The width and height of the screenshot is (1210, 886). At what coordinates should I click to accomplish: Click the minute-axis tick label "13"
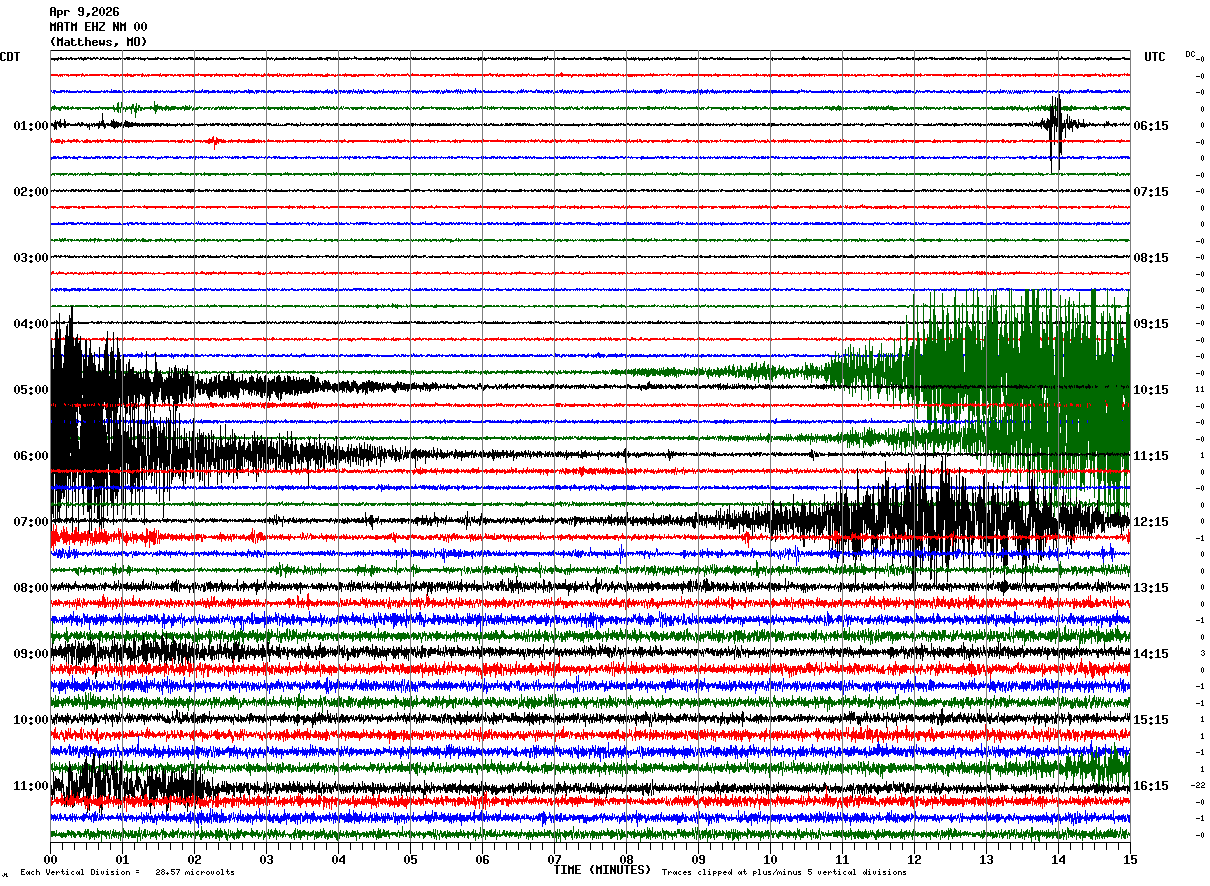(986, 859)
